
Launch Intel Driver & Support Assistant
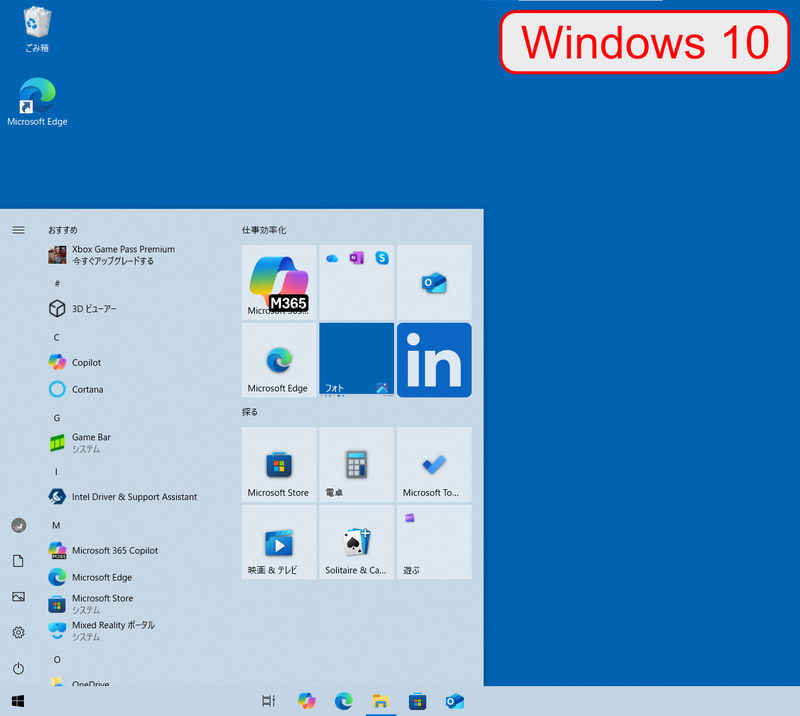(x=122, y=497)
